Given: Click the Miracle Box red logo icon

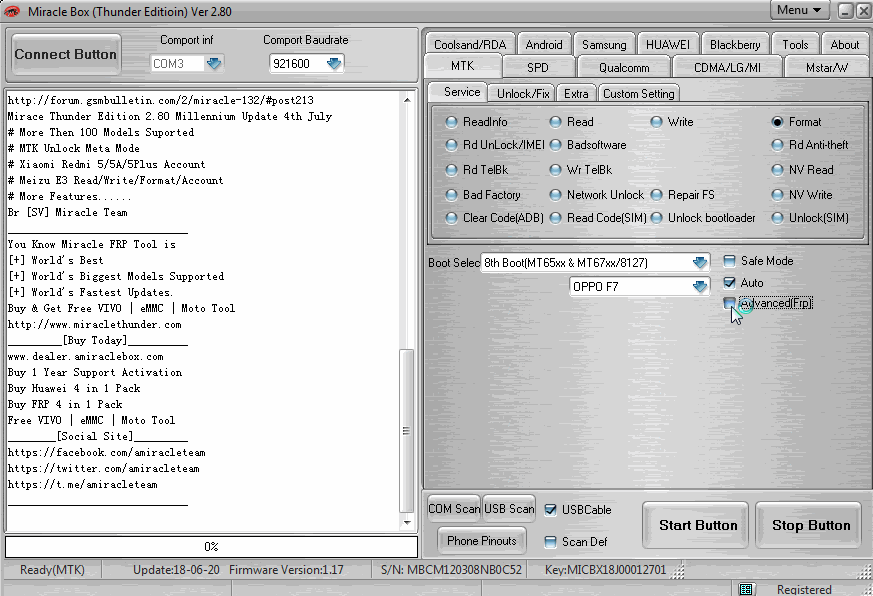Looking at the screenshot, I should [x=12, y=11].
